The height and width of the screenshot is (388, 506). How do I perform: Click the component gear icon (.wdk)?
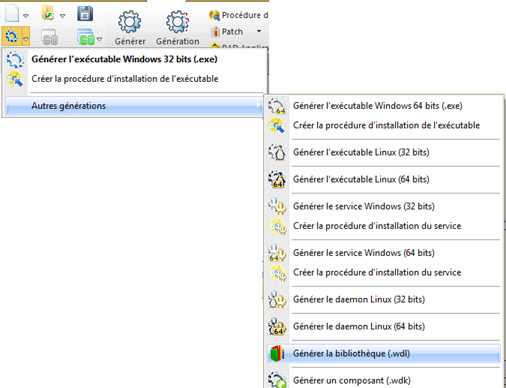coord(277,380)
